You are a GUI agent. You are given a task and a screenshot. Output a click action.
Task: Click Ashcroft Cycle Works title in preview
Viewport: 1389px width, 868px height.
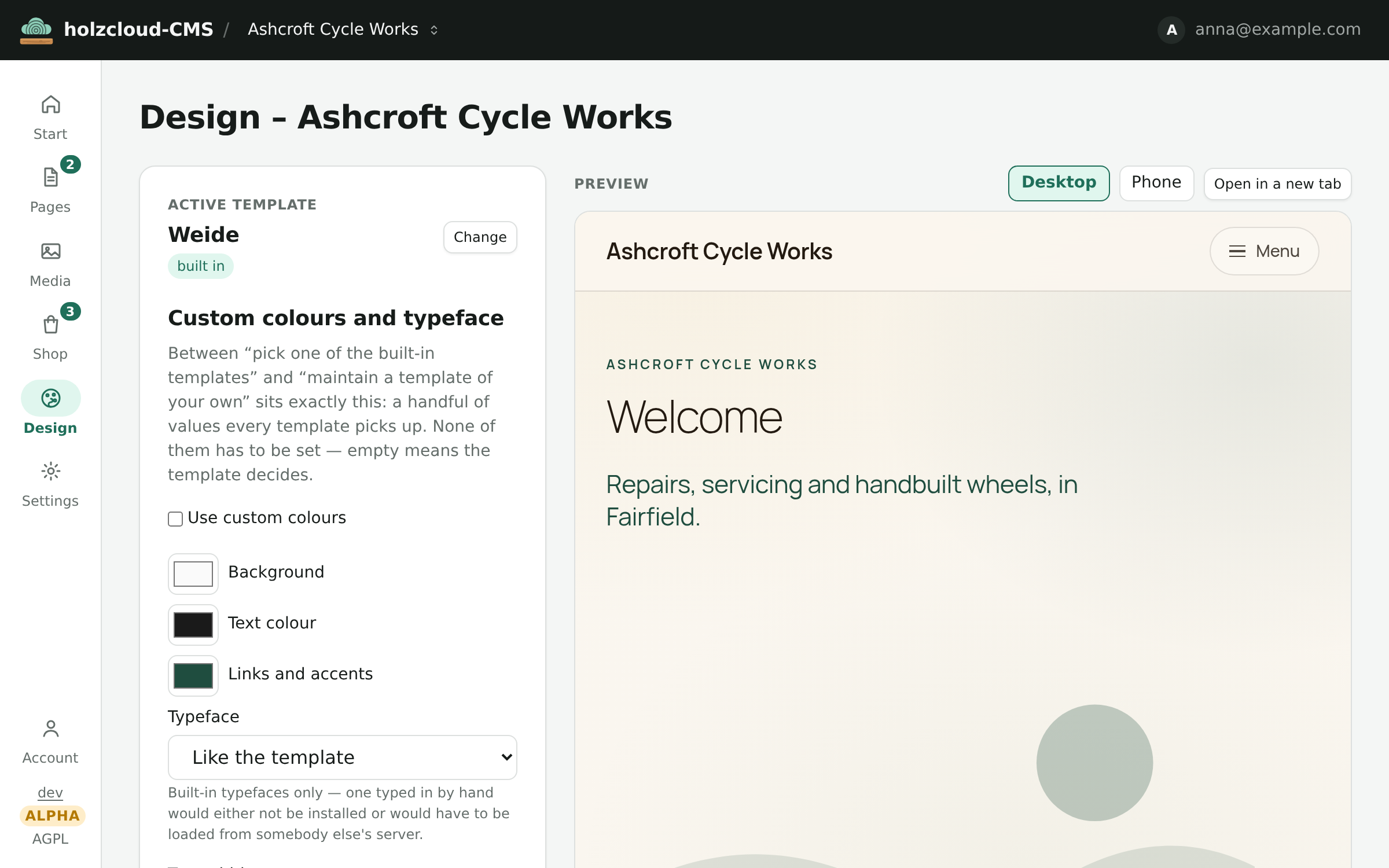[x=719, y=252]
